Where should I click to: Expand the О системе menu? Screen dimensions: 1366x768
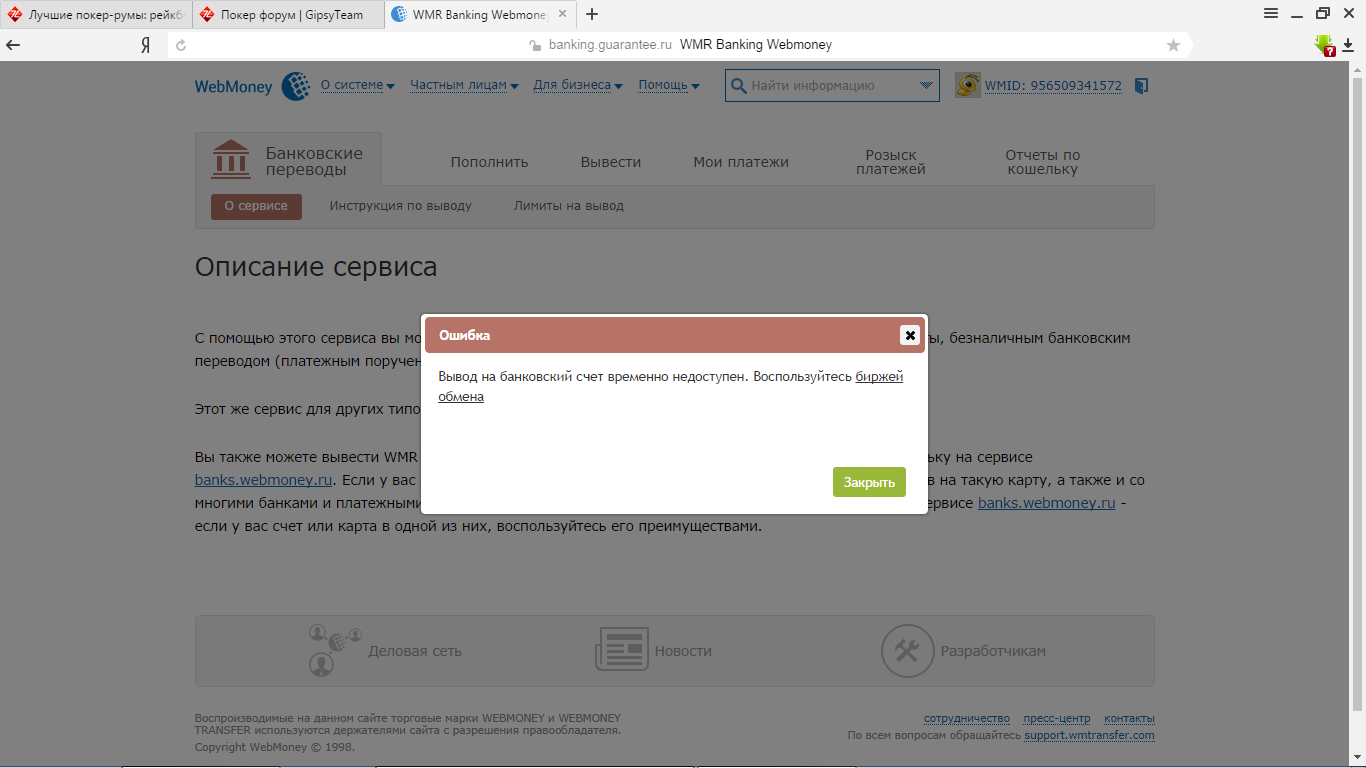point(357,86)
